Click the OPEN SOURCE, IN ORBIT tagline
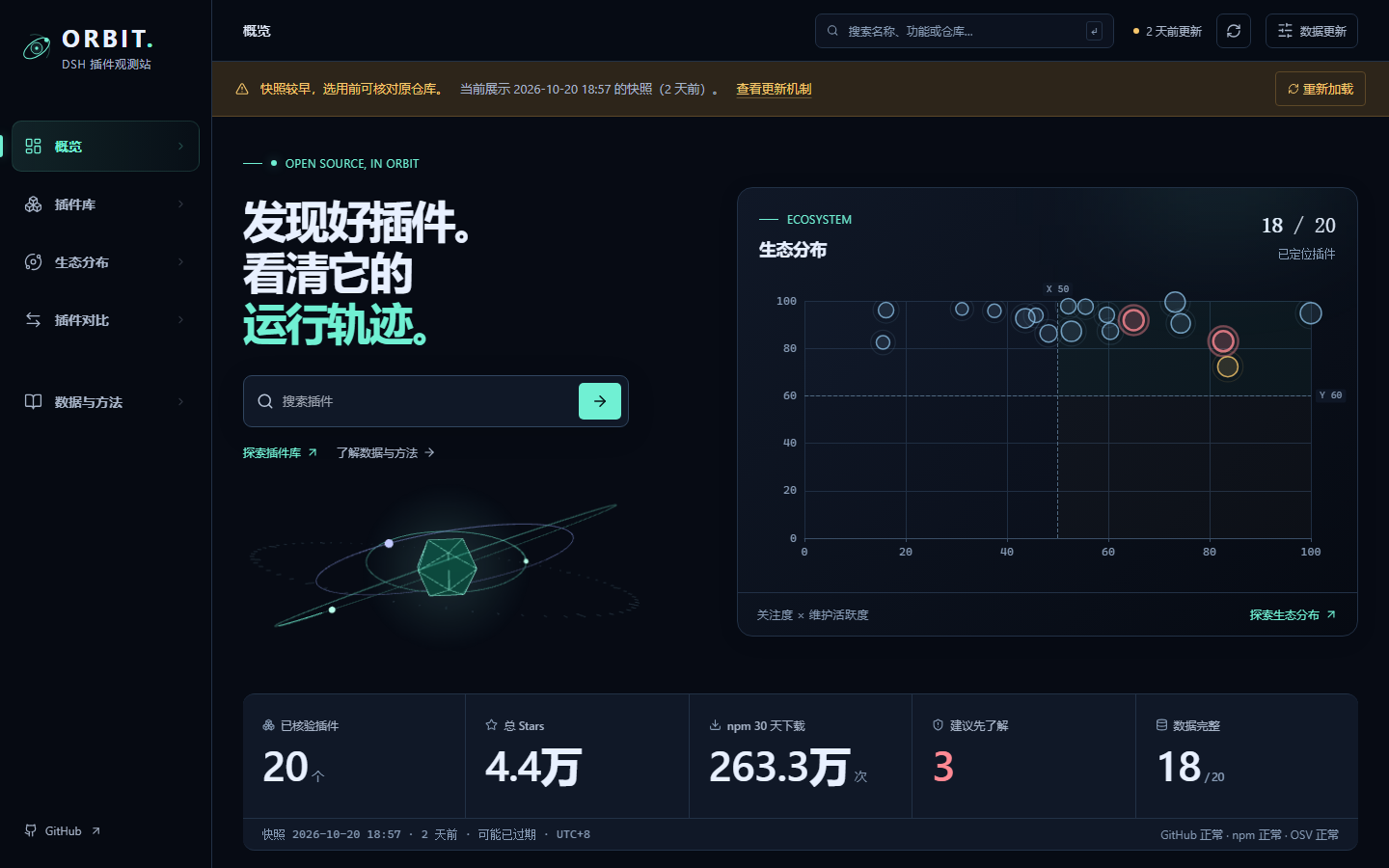Viewport: 1389px width, 868px height. [x=352, y=164]
